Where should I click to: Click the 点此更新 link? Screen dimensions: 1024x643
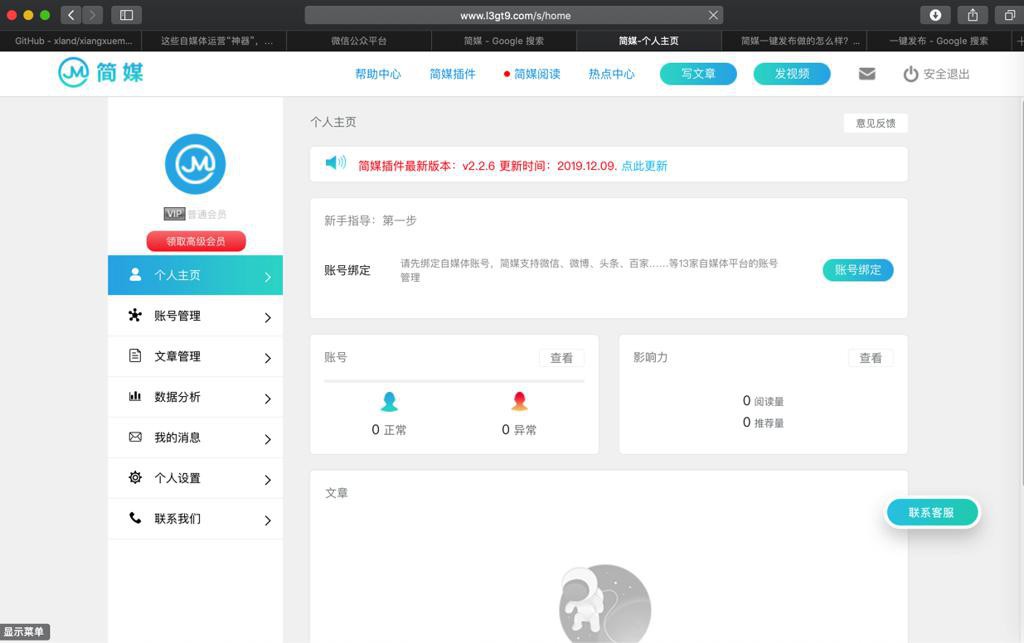pyautogui.click(x=644, y=166)
